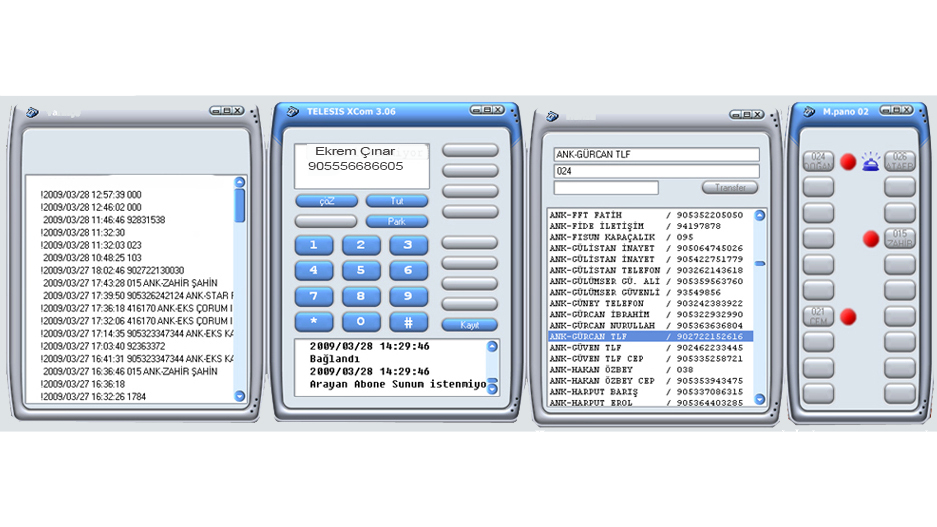This screenshot has width=937, height=527.
Task: Click the empty field left of Transfer
Action: pos(606,188)
